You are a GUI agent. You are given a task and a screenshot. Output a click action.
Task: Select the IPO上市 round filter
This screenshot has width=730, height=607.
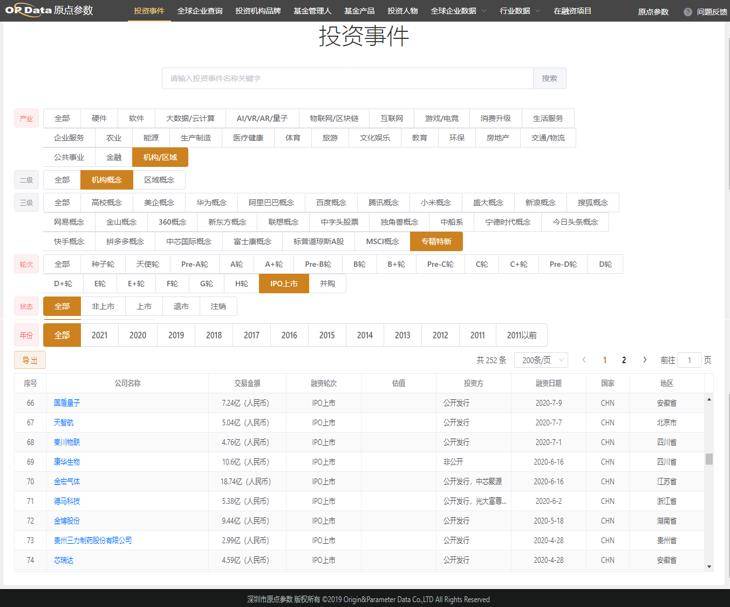282,283
